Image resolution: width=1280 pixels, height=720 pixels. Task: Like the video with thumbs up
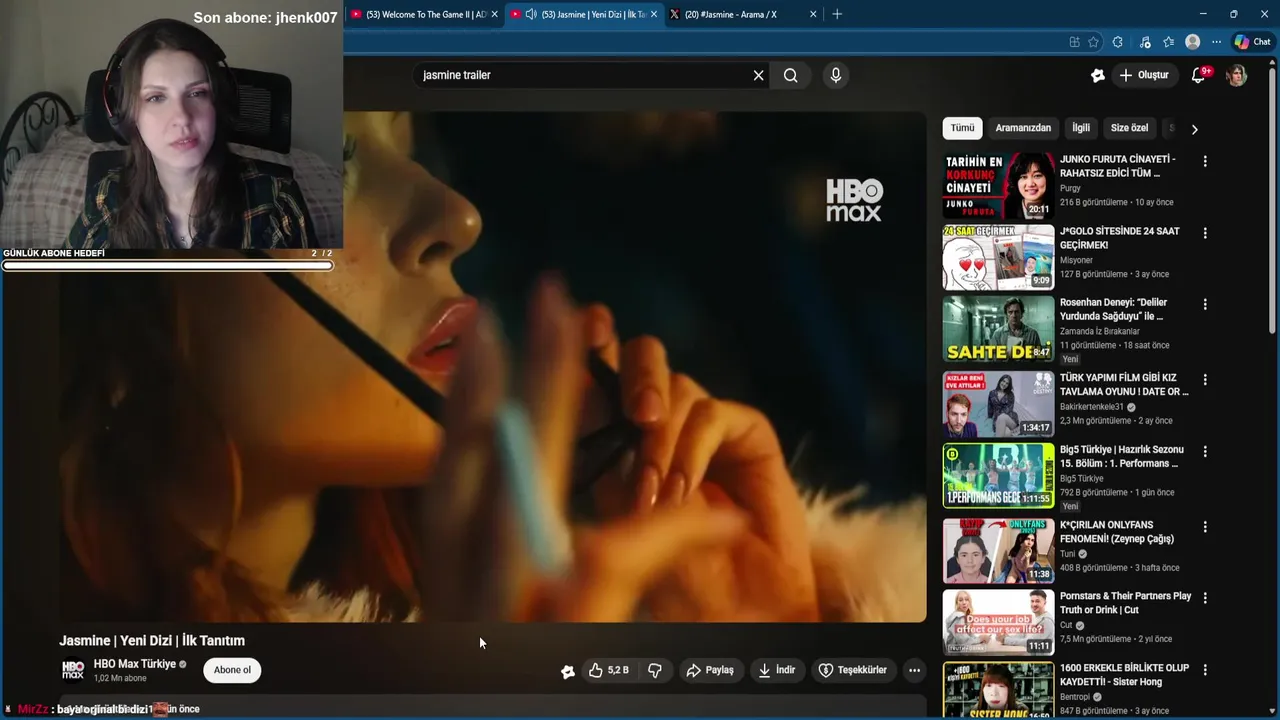tap(609, 670)
